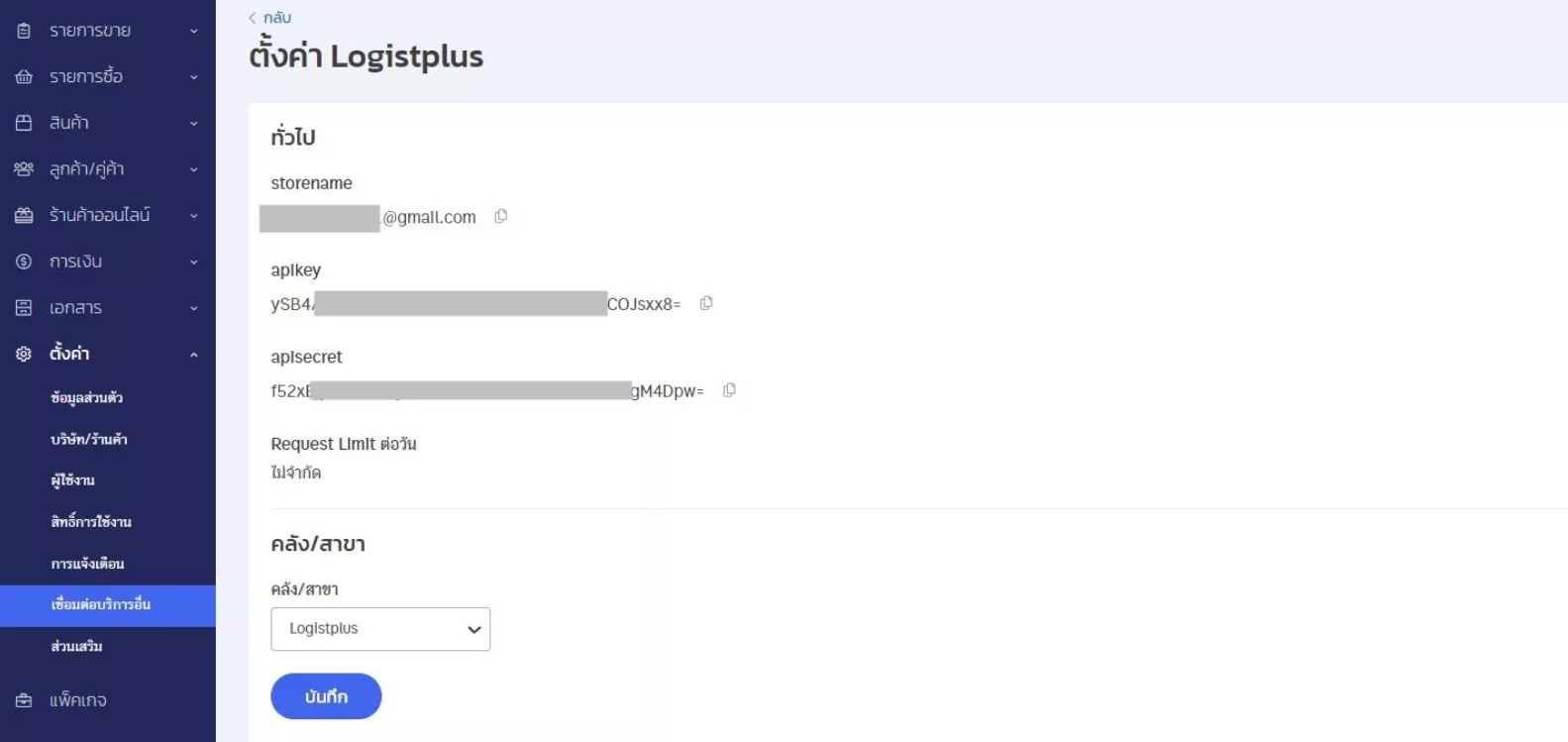Expand the รายการขาย menu chevron
This screenshot has height=742, width=1568.
[x=194, y=32]
